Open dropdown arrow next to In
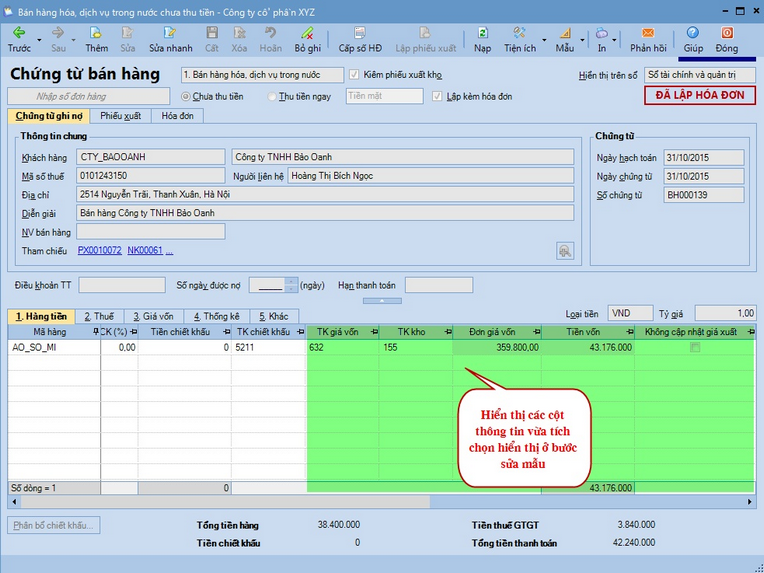 614,40
